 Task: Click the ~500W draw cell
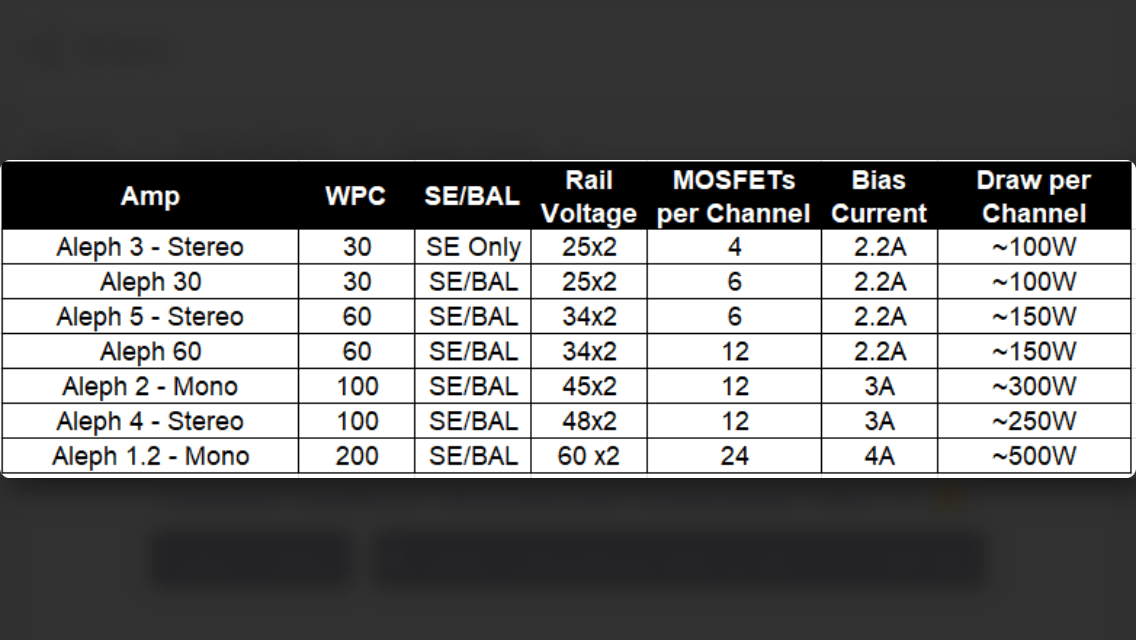pos(1034,456)
